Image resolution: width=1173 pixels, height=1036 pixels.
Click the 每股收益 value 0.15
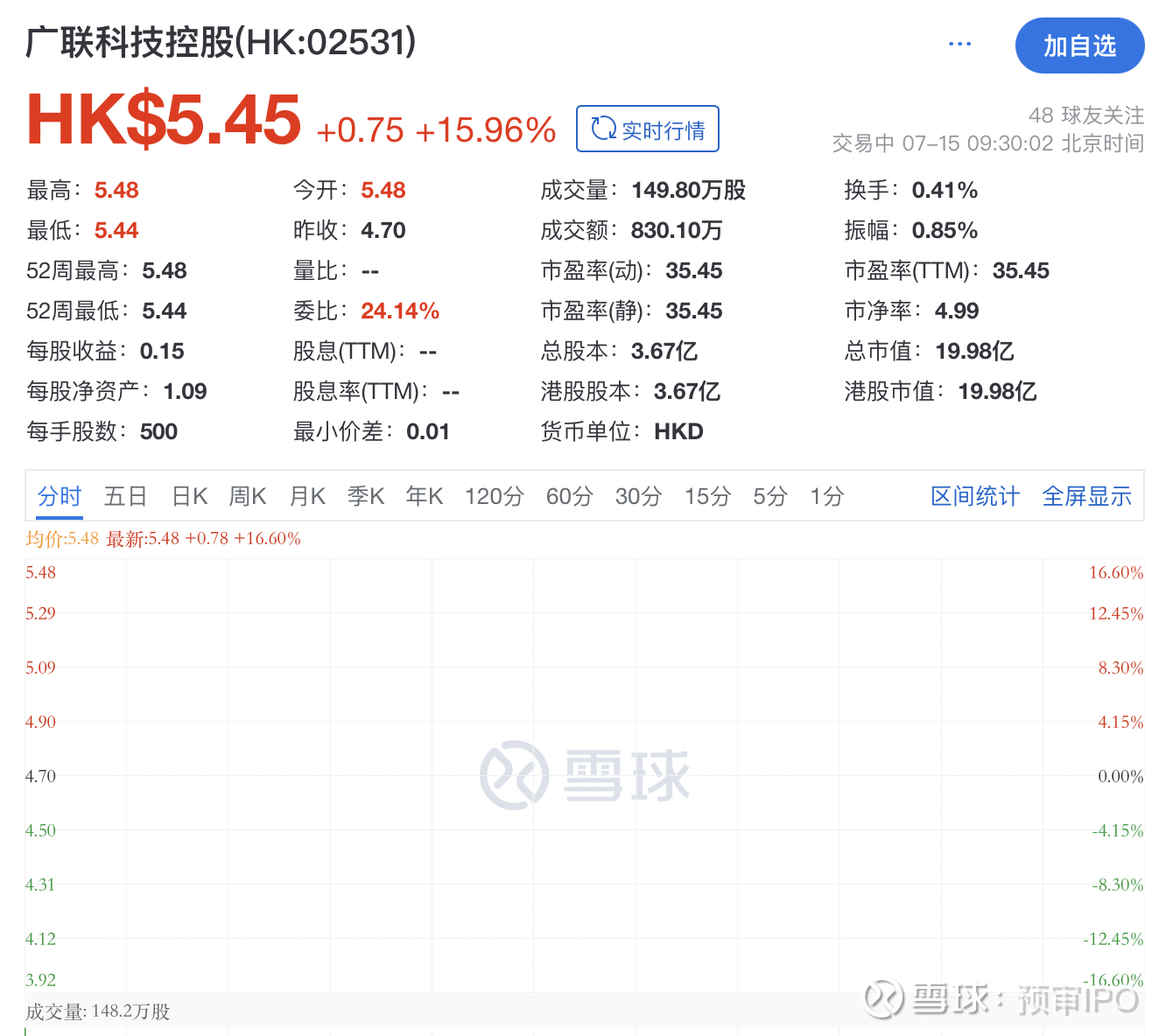point(162,351)
